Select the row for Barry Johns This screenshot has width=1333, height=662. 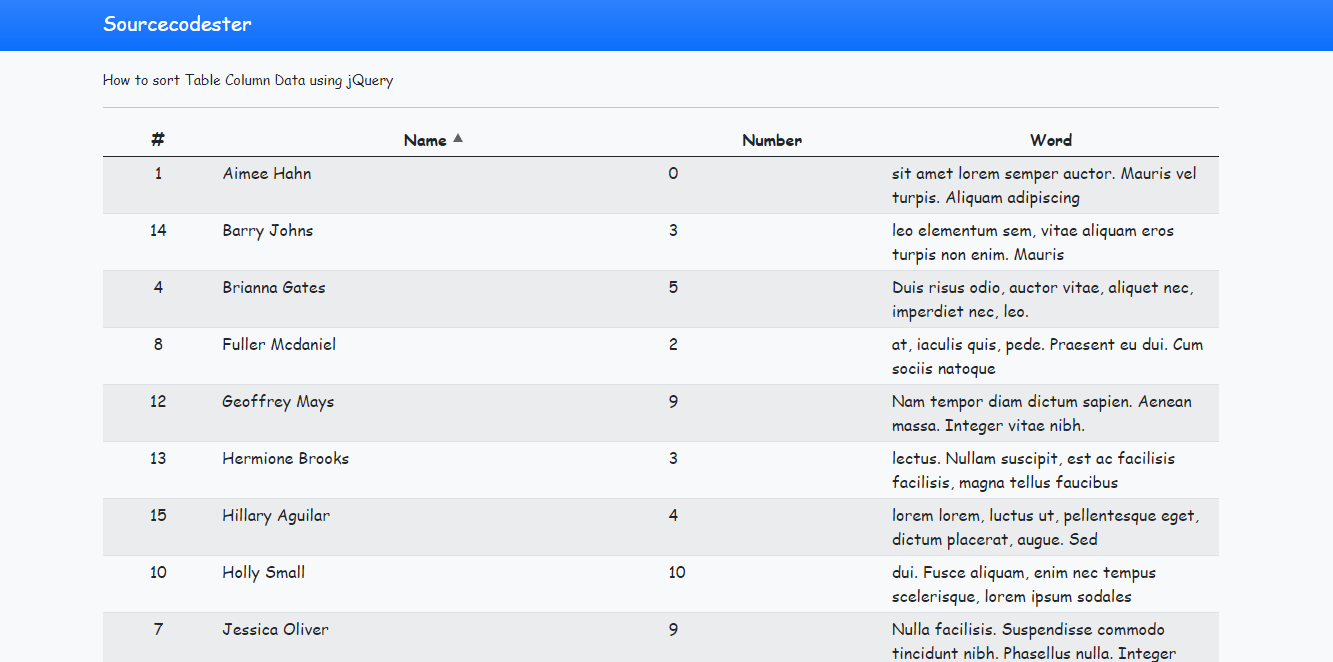[x=267, y=230]
